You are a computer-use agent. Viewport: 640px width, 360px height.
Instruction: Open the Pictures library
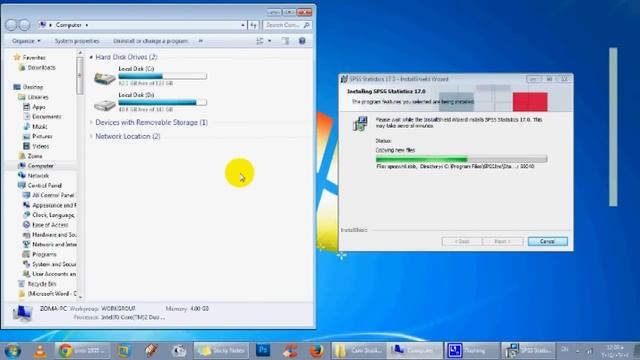pyautogui.click(x=42, y=136)
